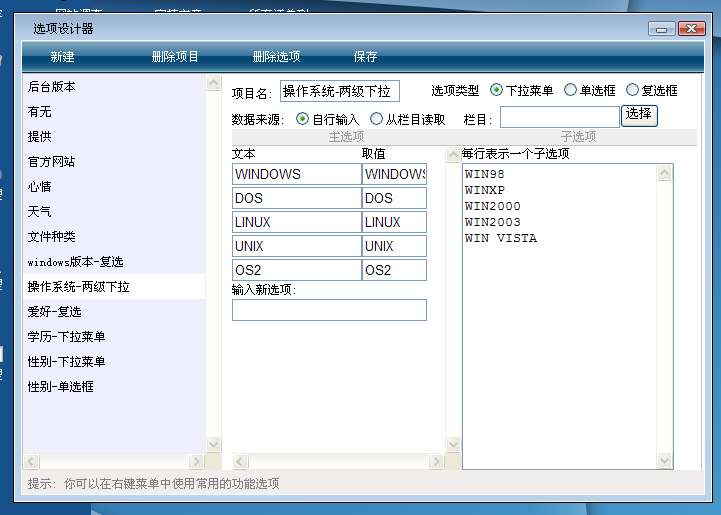
Task: Select the 单选框 option type radio
Action: pyautogui.click(x=570, y=90)
